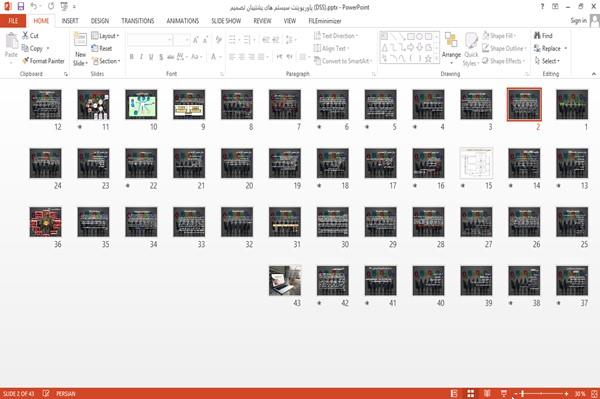Open the Shape Fill dropdown
The height and width of the screenshot is (399, 600).
(x=499, y=36)
